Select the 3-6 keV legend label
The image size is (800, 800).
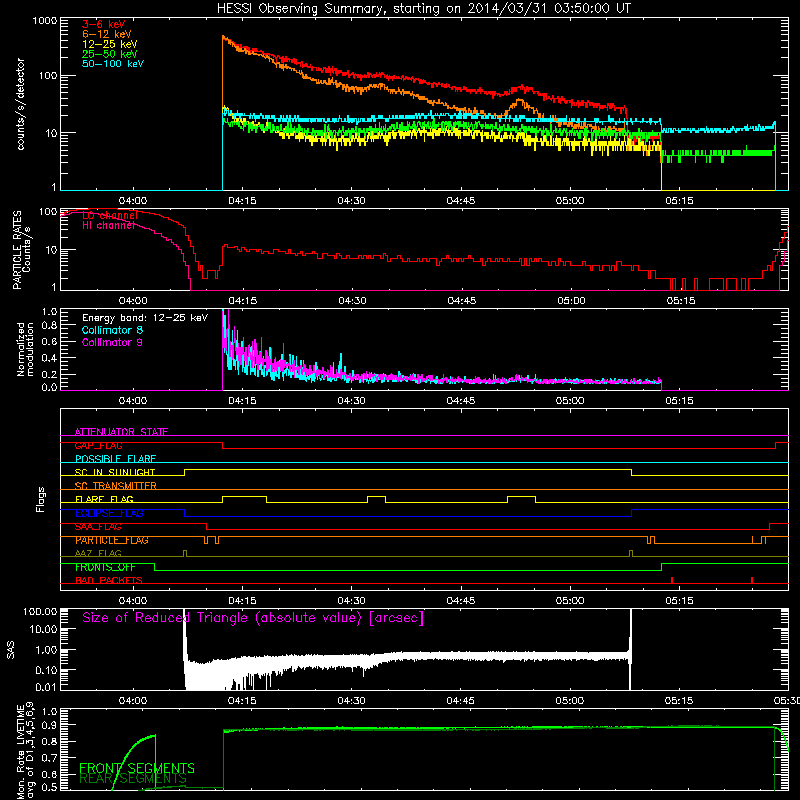click(104, 24)
